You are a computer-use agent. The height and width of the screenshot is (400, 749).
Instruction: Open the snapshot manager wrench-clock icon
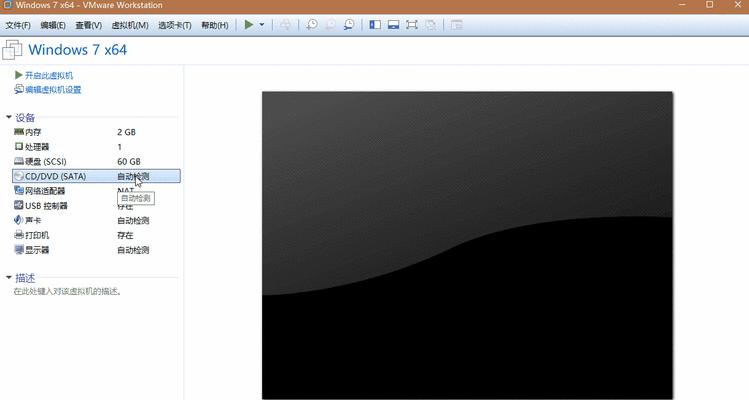349,24
